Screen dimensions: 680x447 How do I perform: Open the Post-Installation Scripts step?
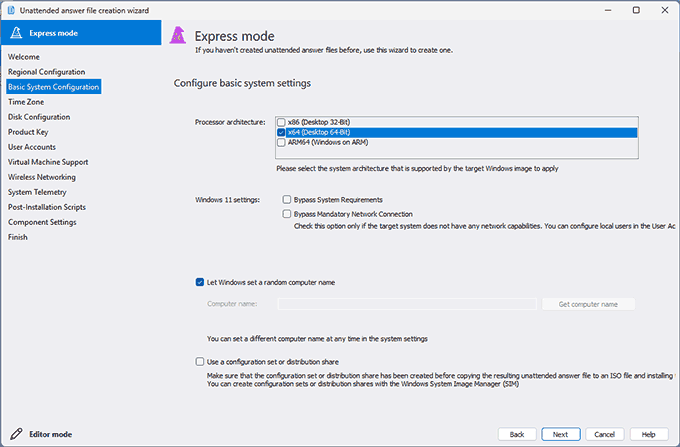click(x=47, y=207)
